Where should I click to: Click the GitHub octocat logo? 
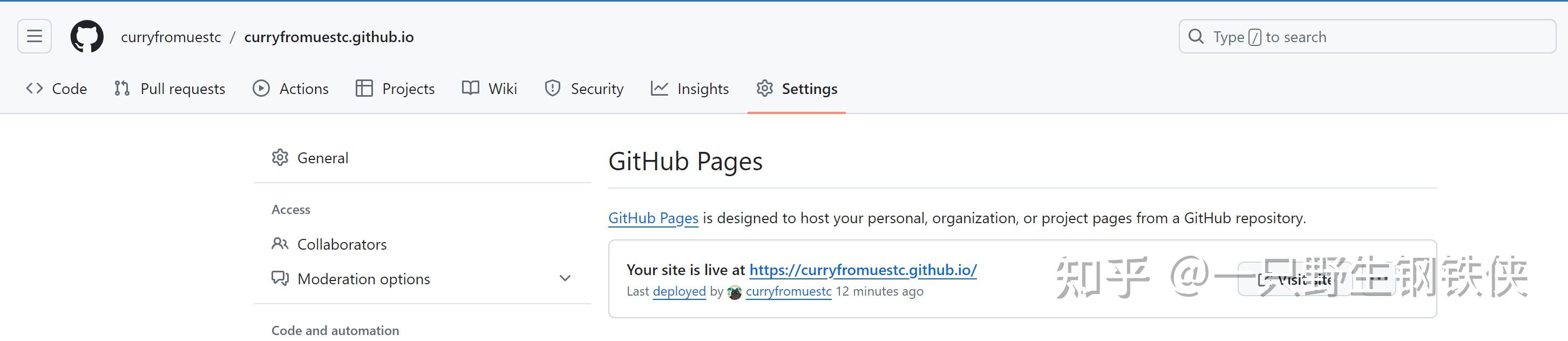(87, 37)
